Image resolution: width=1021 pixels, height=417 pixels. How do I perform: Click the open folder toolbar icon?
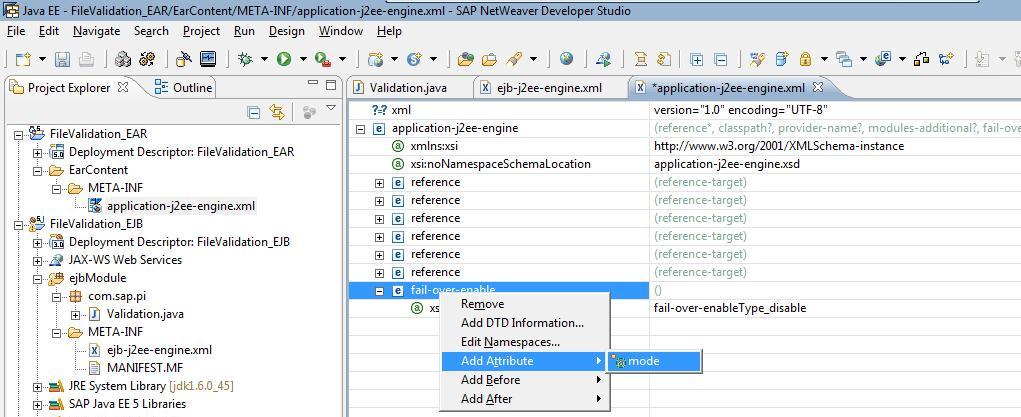[x=489, y=59]
